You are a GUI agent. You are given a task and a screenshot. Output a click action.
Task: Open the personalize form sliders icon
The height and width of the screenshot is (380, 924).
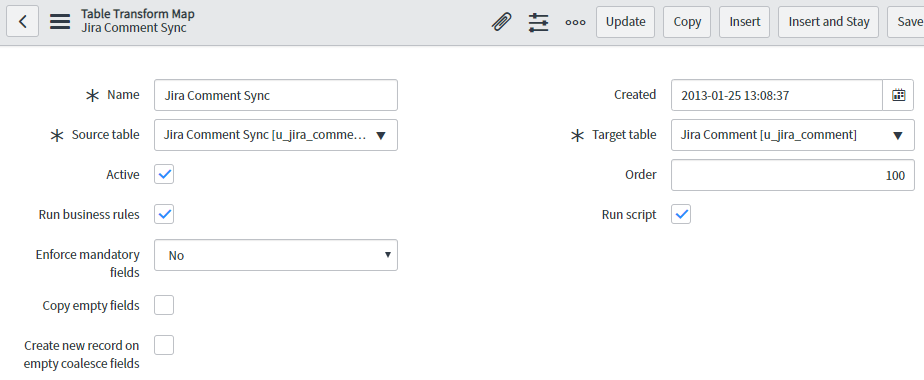(539, 22)
